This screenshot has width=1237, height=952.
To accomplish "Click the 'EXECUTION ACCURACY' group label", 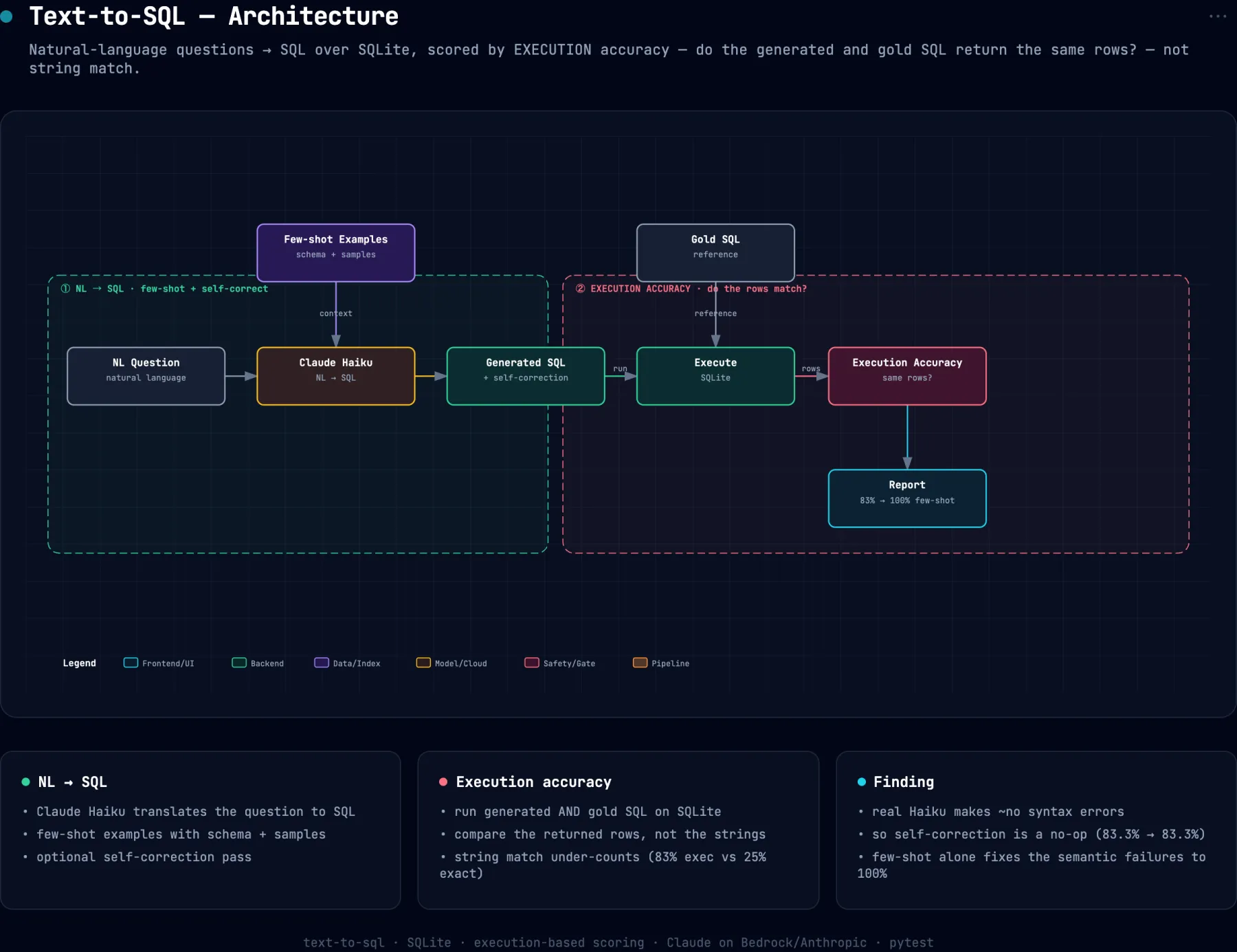I will point(691,289).
